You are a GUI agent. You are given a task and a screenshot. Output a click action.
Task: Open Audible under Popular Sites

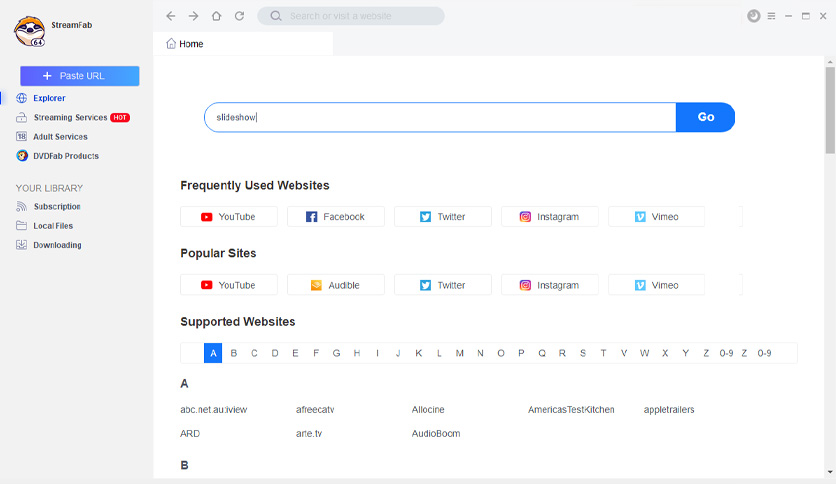coord(336,285)
